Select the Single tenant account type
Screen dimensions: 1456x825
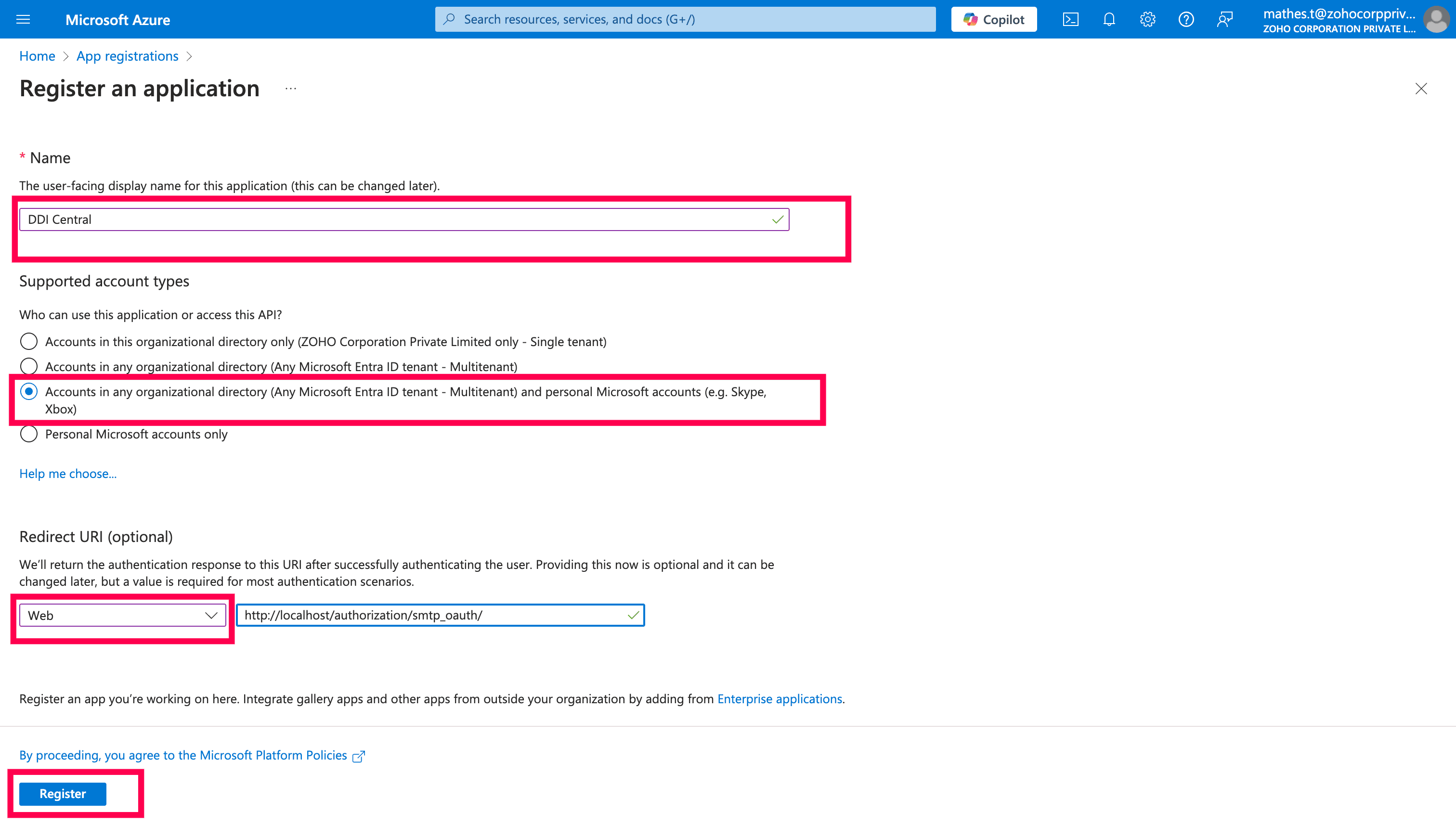tap(29, 341)
